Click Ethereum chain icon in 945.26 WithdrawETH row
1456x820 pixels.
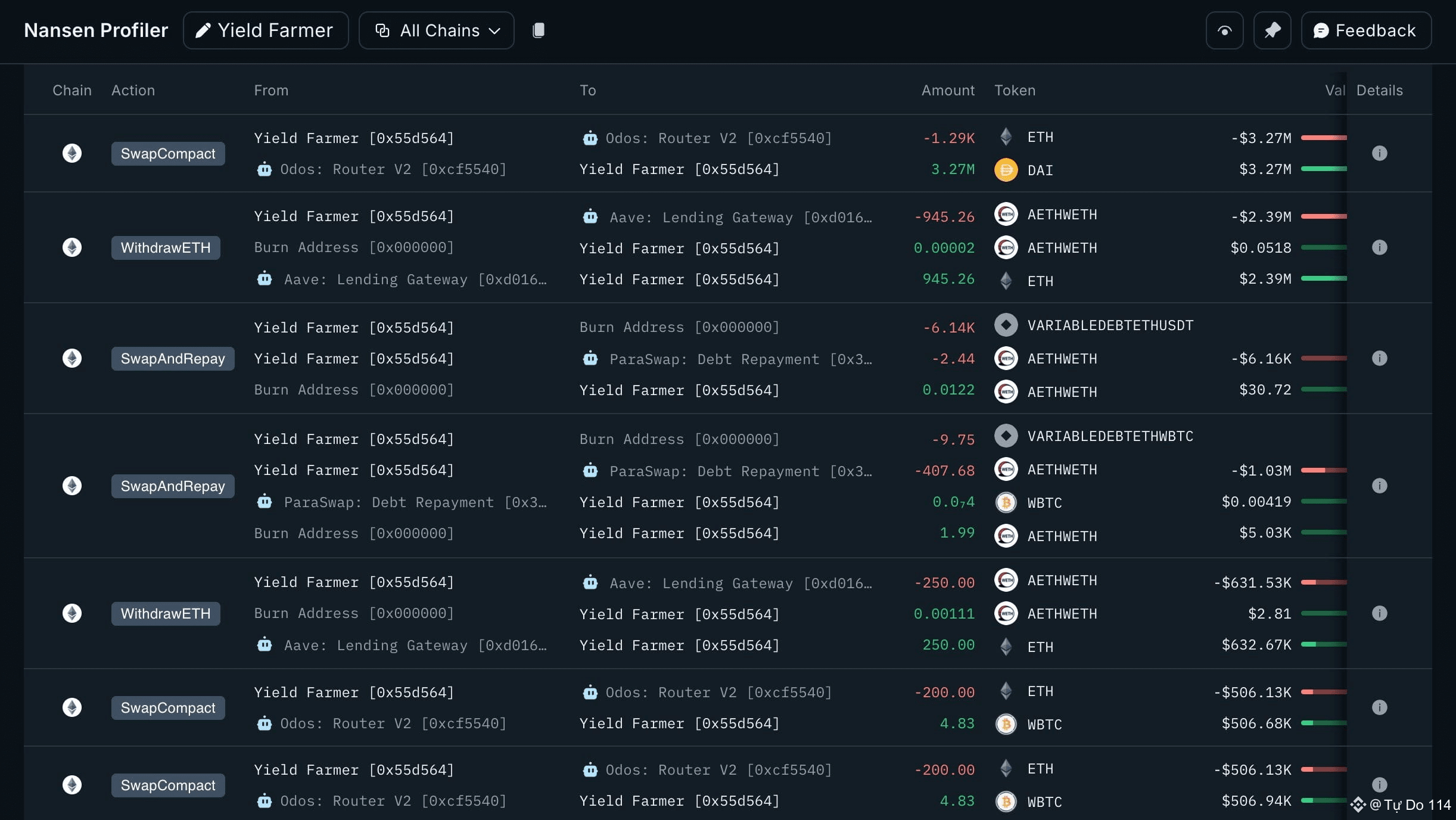(x=72, y=247)
